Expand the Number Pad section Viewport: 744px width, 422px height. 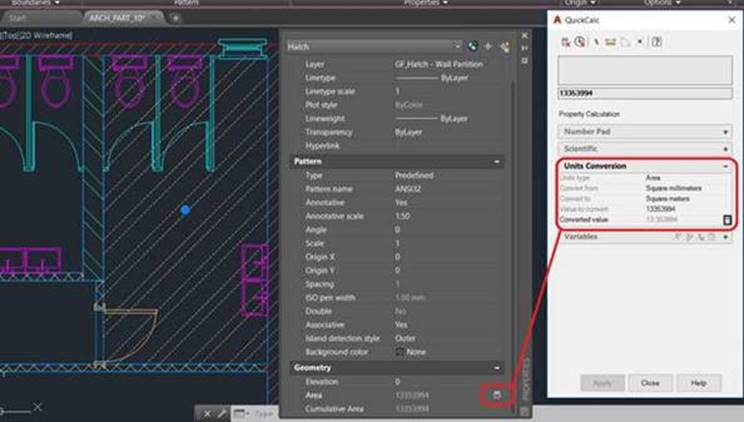[x=725, y=132]
